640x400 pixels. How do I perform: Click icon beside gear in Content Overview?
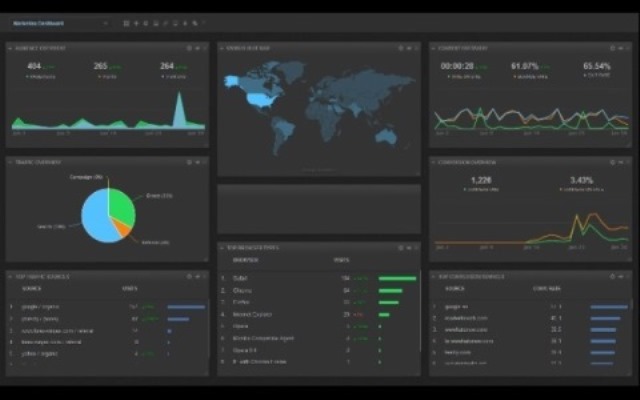[621, 48]
